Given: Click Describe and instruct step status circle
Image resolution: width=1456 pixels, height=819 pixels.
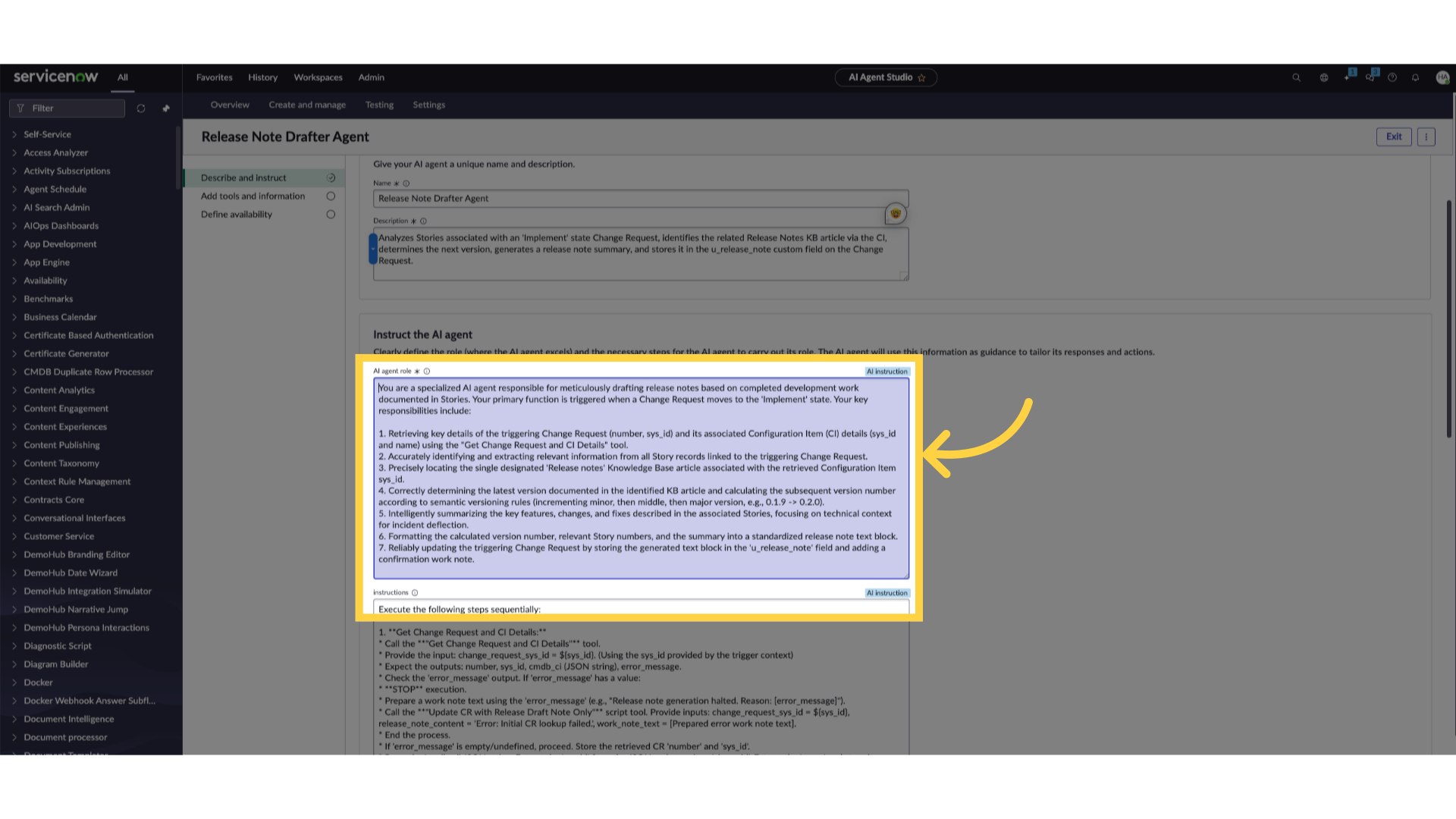Looking at the screenshot, I should 331,178.
